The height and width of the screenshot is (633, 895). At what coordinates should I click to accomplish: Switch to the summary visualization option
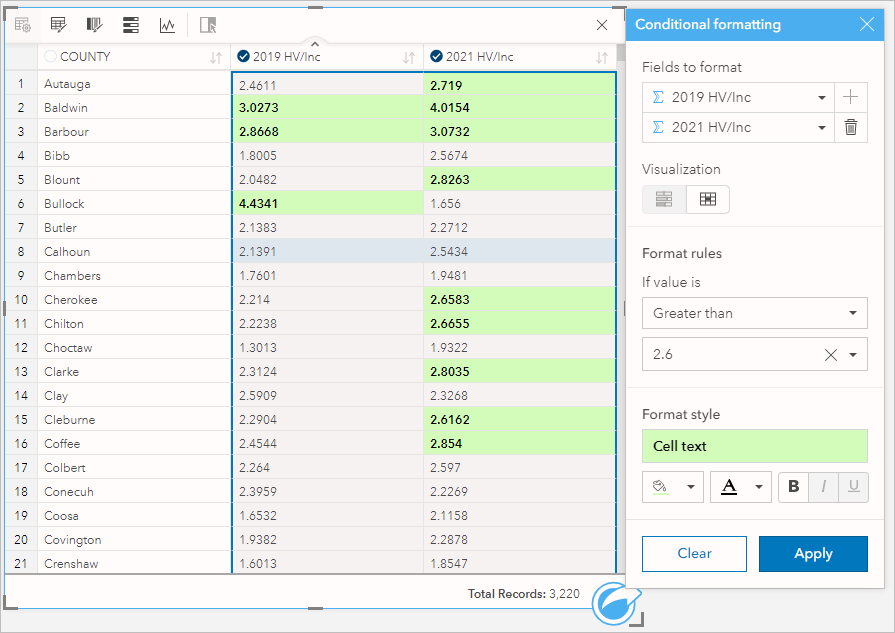[x=663, y=199]
